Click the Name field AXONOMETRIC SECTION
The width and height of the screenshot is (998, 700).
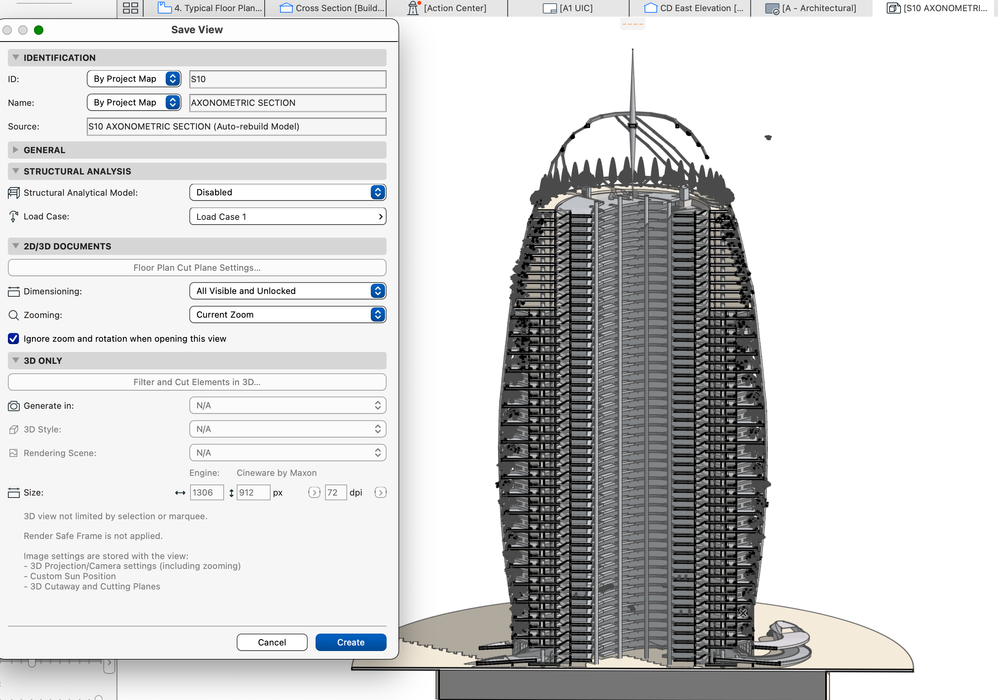pos(287,103)
